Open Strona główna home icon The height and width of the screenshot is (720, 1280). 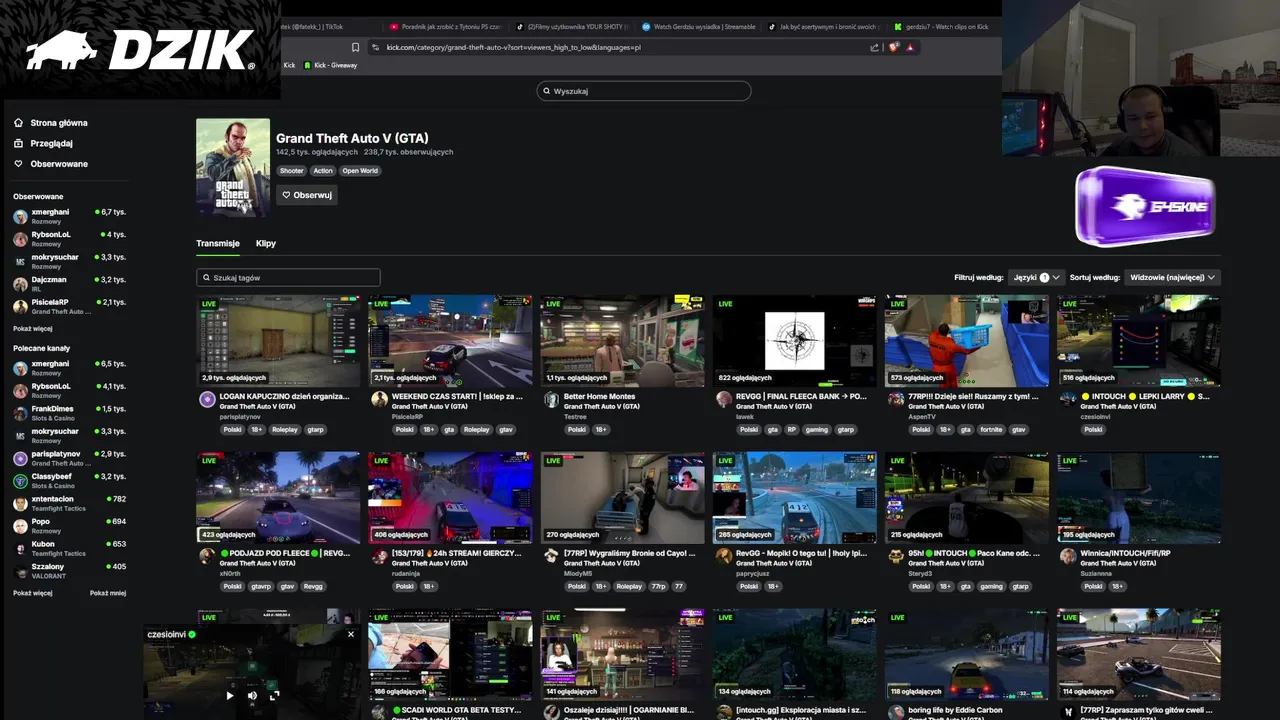click(x=18, y=123)
